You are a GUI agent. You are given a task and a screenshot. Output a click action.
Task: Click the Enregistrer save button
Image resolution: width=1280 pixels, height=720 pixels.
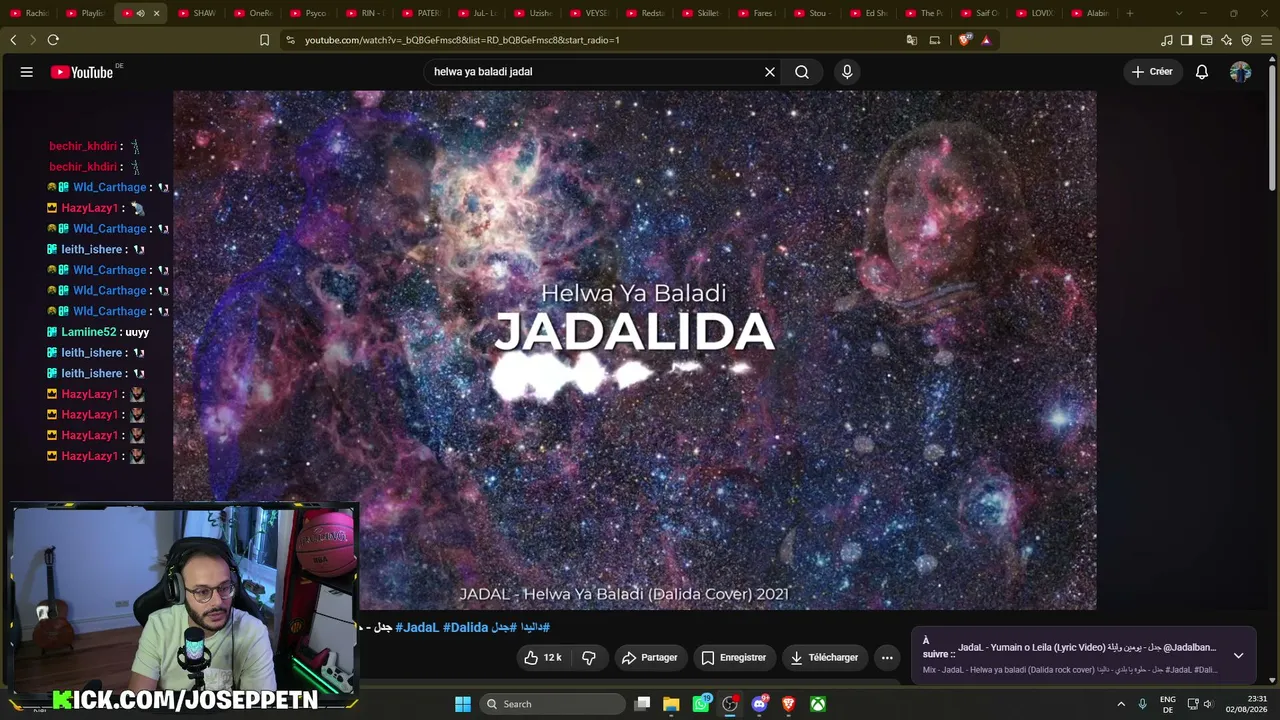(734, 658)
